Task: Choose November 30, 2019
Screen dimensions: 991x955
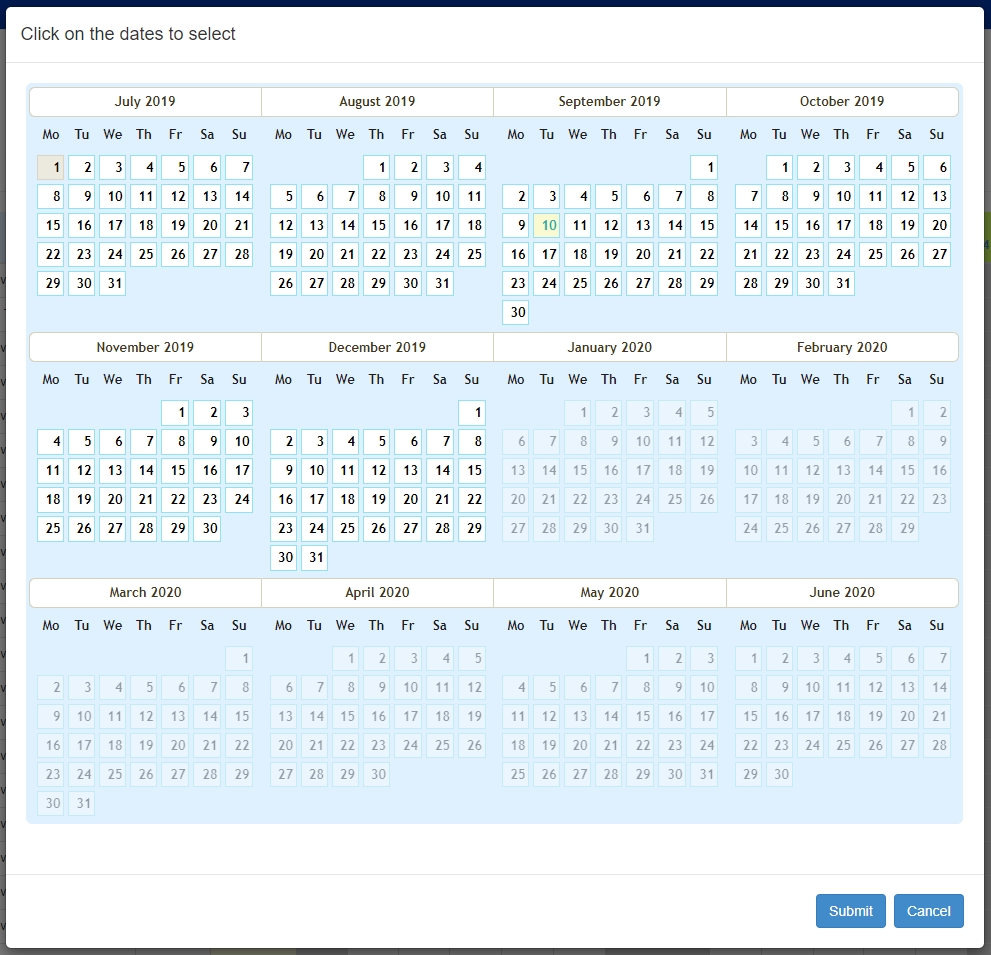Action: [207, 528]
